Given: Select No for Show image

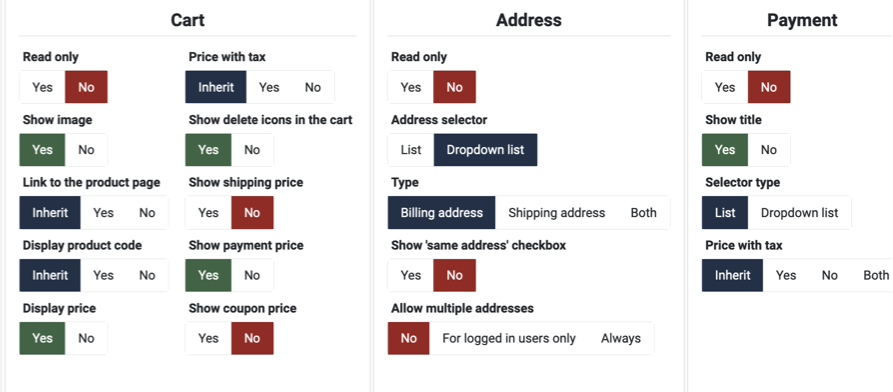Looking at the screenshot, I should (86, 150).
